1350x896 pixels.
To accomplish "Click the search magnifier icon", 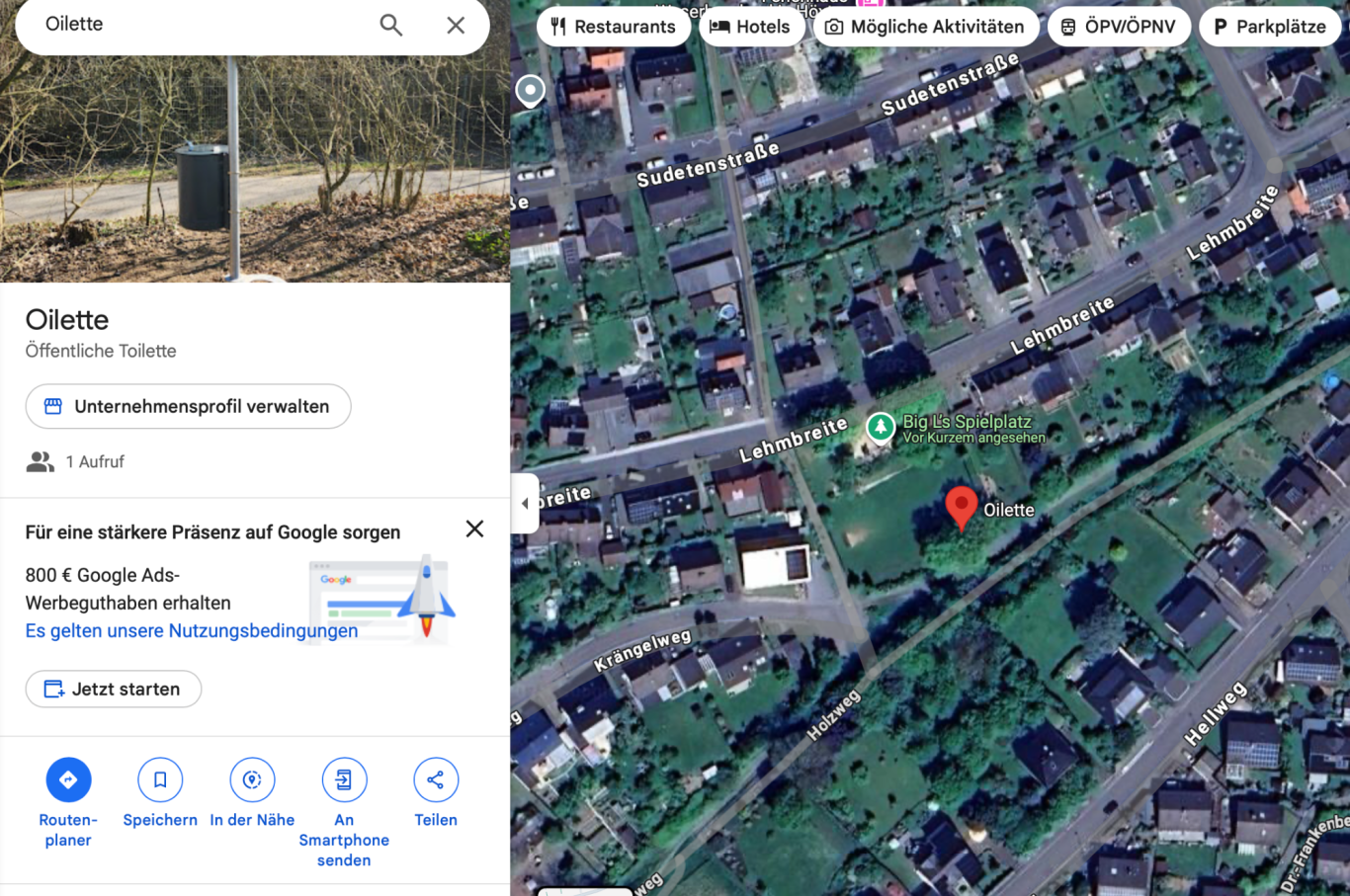I will coord(391,25).
